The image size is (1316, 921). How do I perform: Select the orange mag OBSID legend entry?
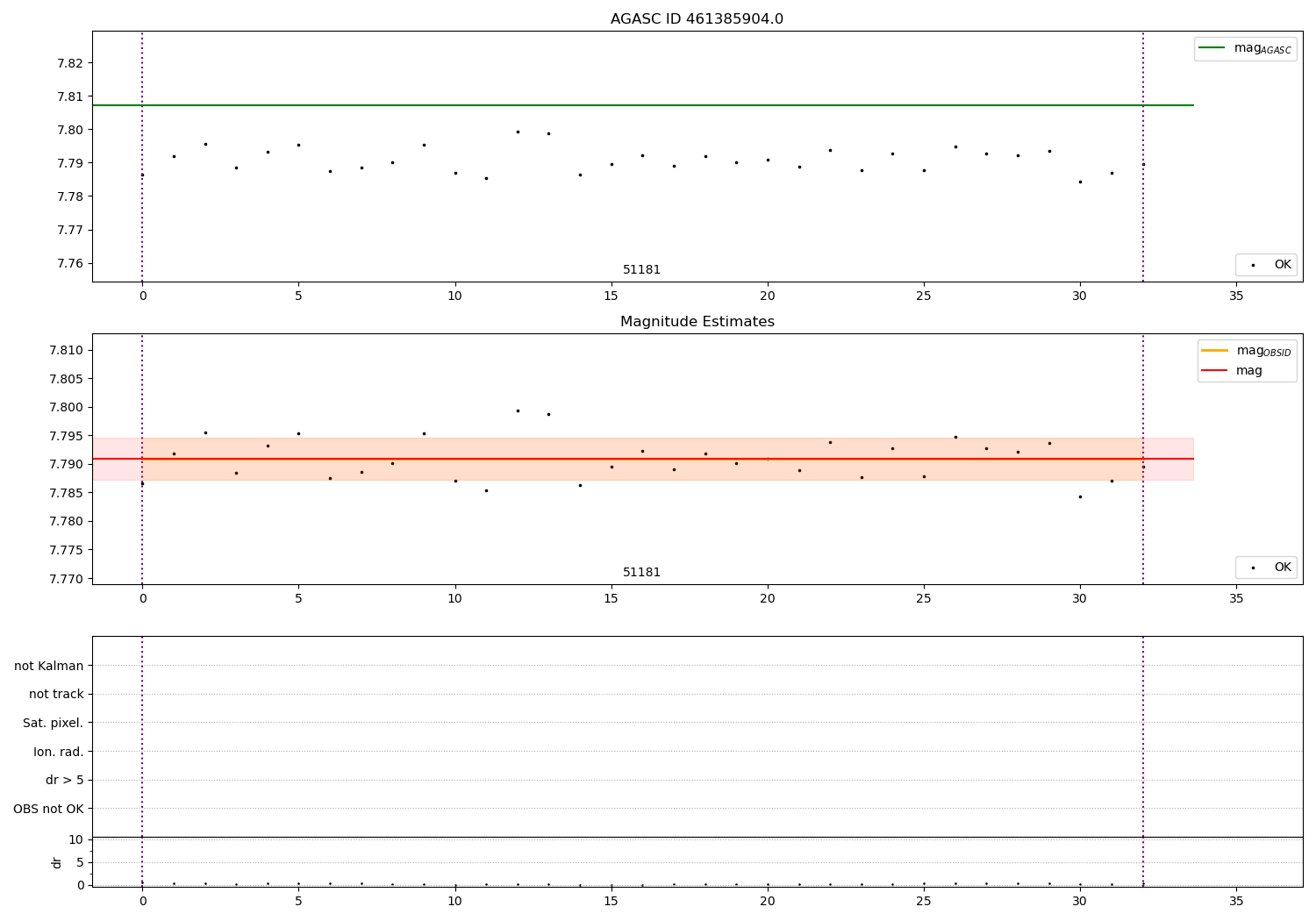[1246, 351]
